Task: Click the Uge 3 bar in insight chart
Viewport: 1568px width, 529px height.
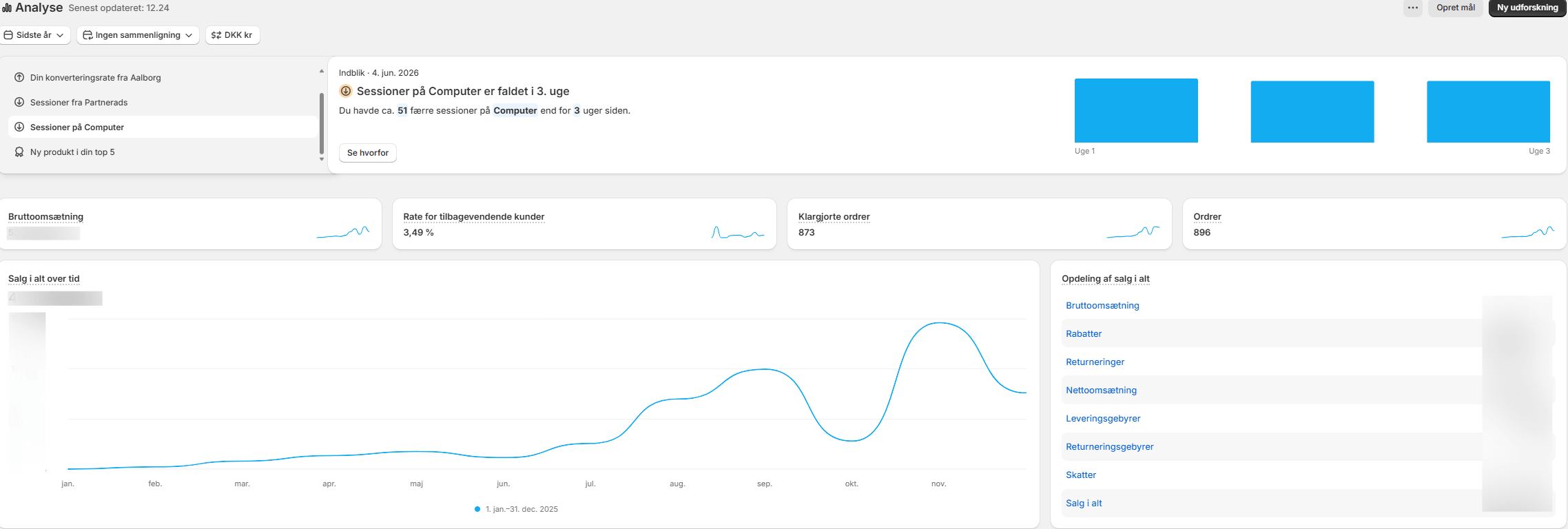Action: 1488,112
